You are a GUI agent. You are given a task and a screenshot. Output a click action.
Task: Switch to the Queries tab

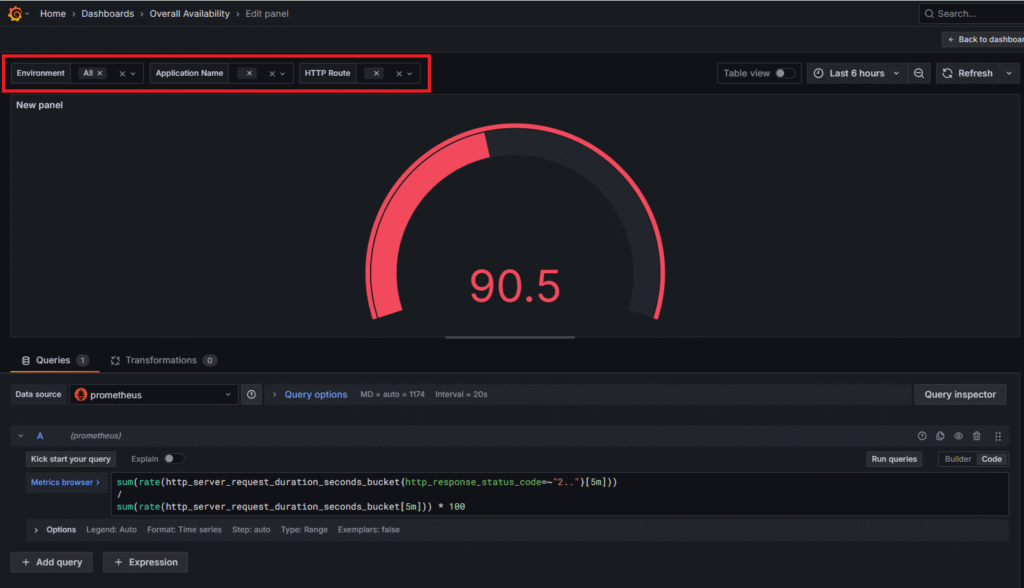pos(55,361)
